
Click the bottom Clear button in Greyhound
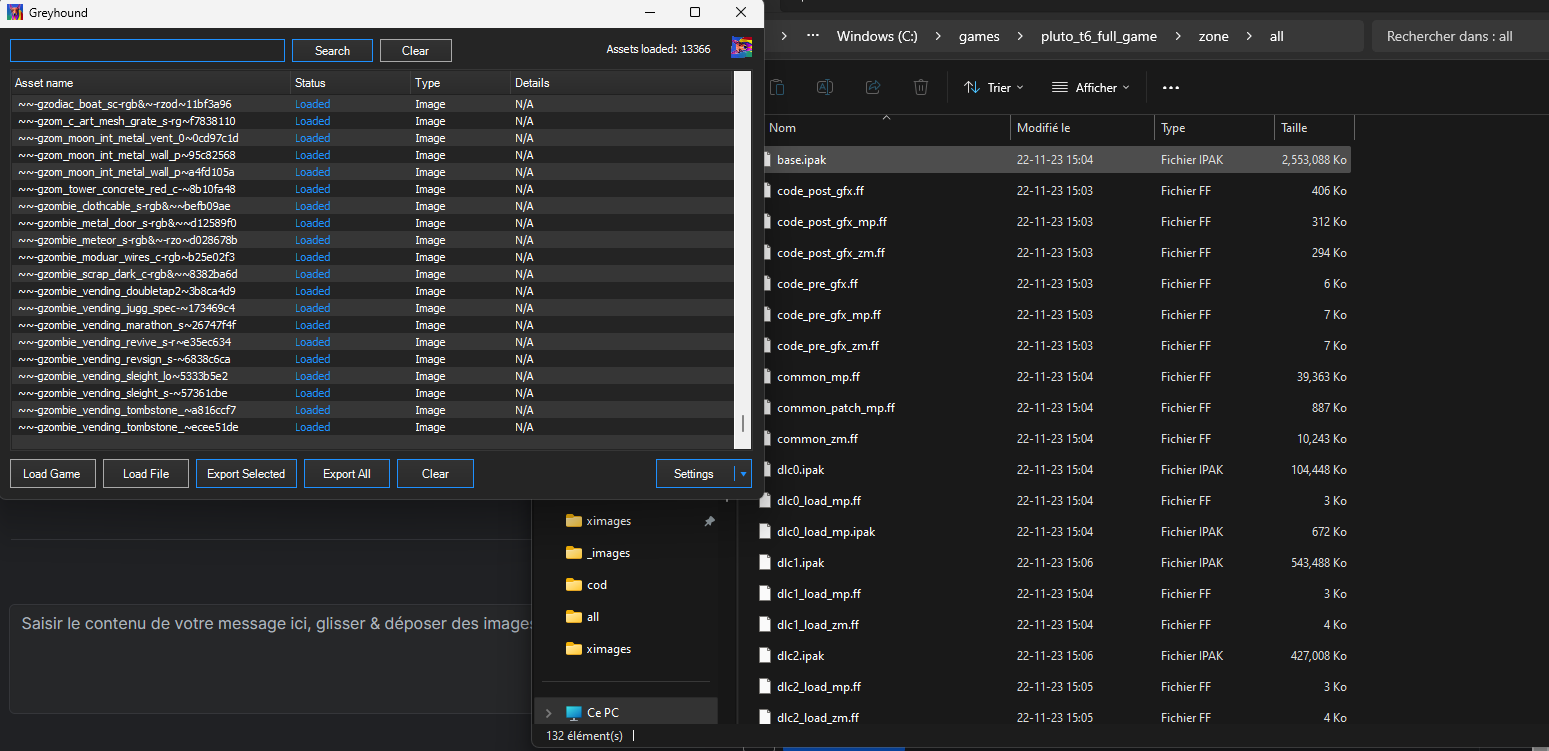tap(435, 474)
